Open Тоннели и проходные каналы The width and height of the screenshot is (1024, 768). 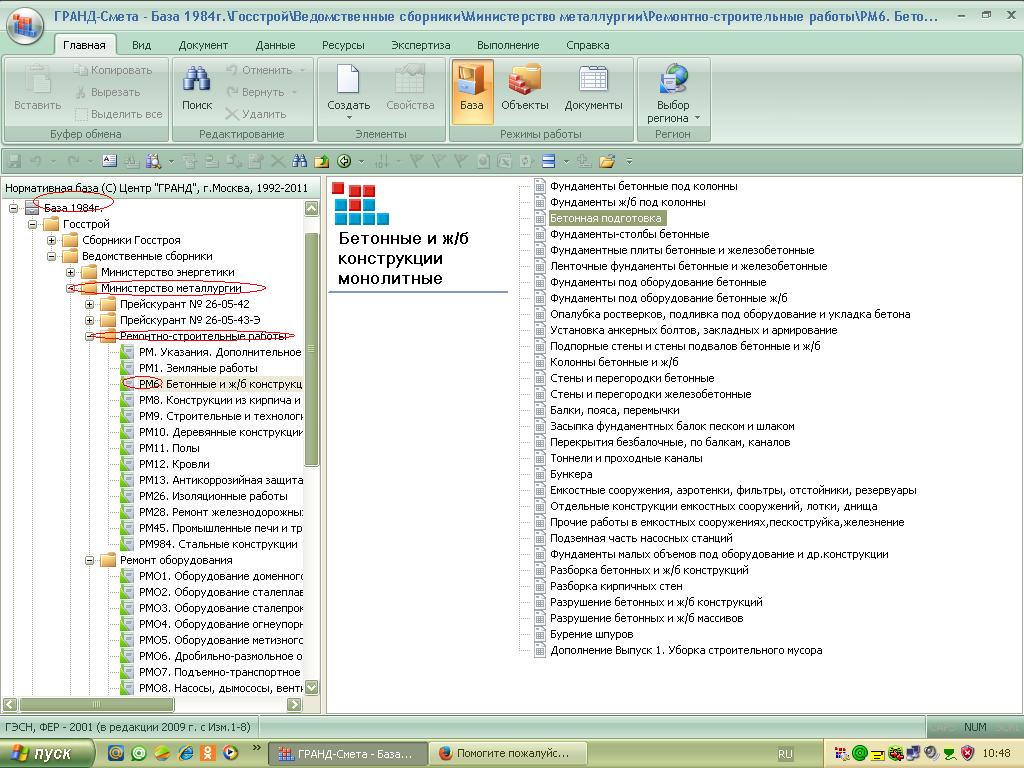coord(626,458)
